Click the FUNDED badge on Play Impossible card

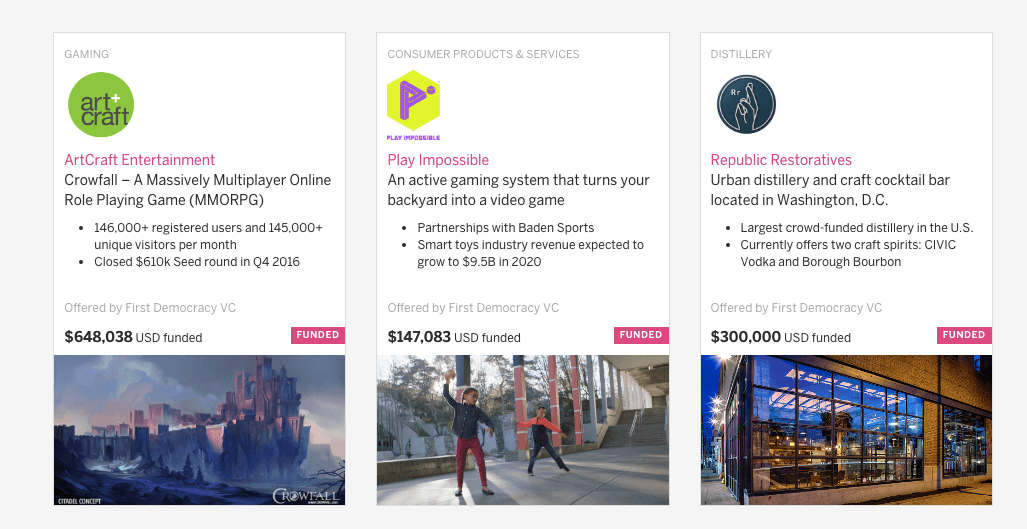[x=641, y=335]
